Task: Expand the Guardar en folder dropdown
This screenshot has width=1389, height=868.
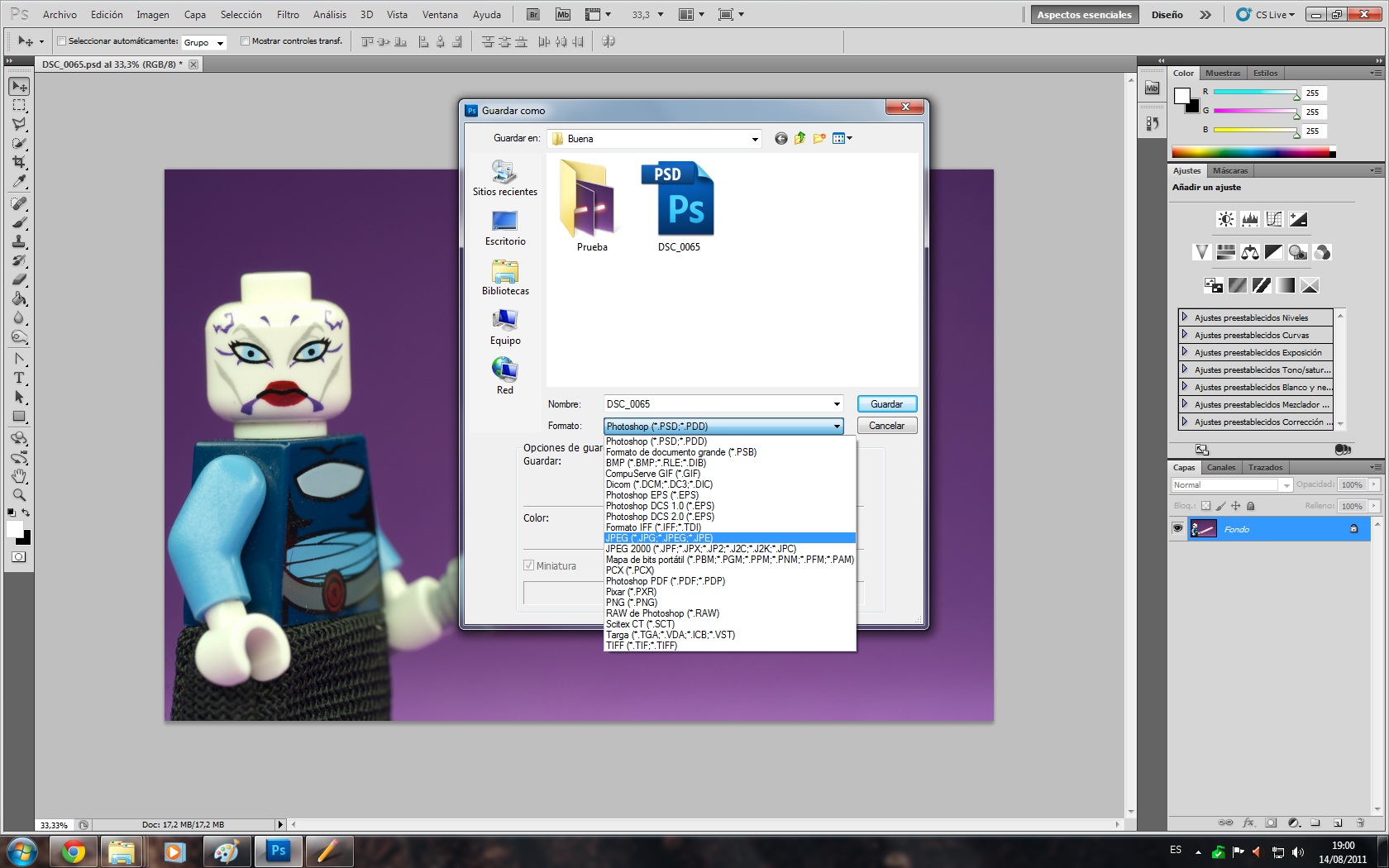Action: 754,139
